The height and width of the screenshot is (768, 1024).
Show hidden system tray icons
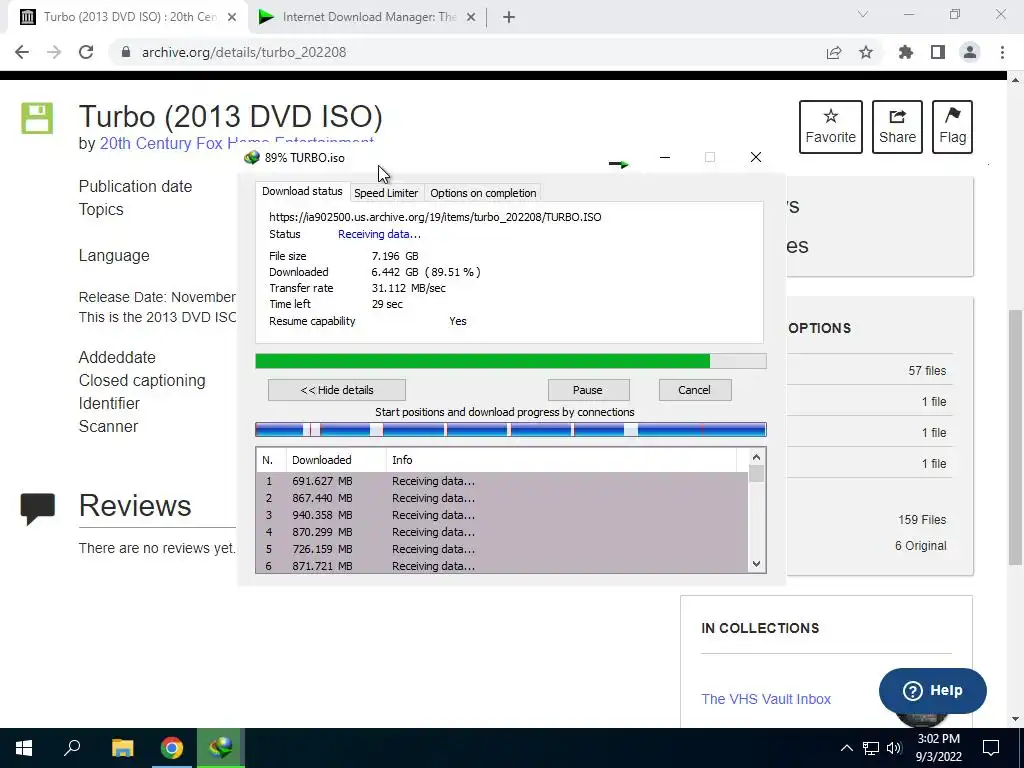click(846, 748)
